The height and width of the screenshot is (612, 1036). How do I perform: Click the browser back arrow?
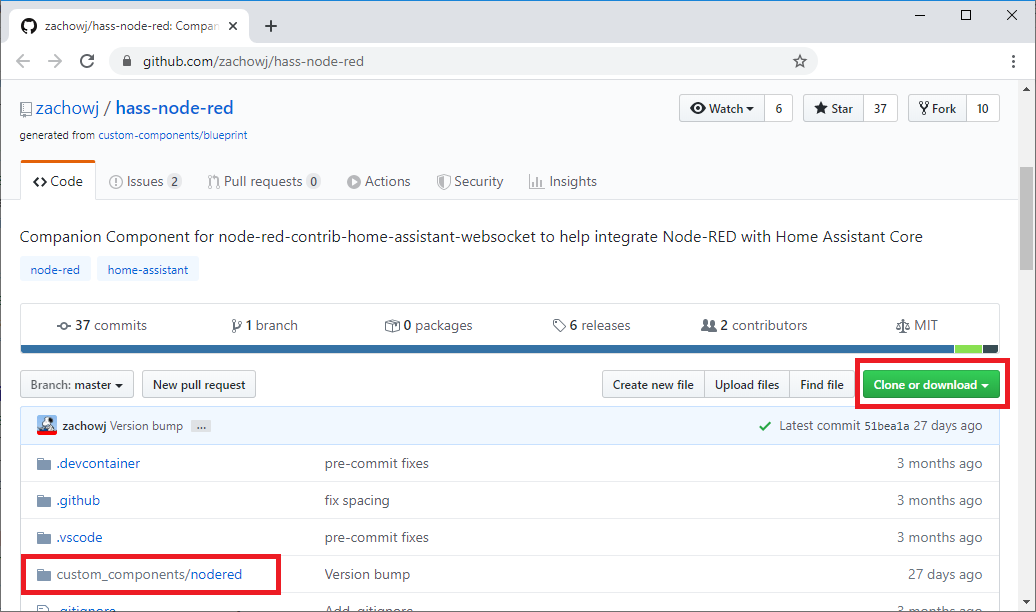click(x=23, y=61)
